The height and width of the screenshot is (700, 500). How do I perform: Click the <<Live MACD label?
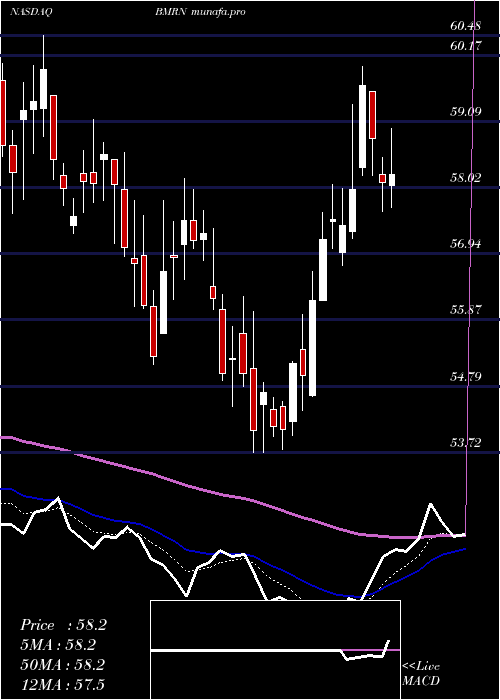(421, 674)
